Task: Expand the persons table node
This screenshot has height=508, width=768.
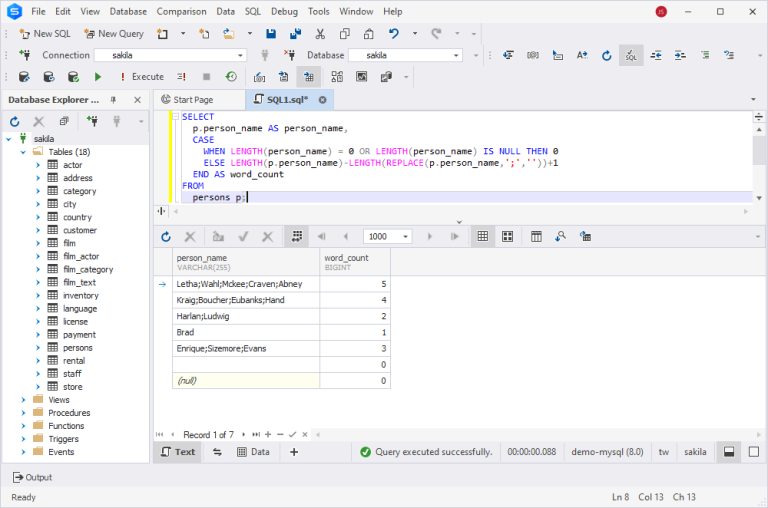Action: click(38, 348)
